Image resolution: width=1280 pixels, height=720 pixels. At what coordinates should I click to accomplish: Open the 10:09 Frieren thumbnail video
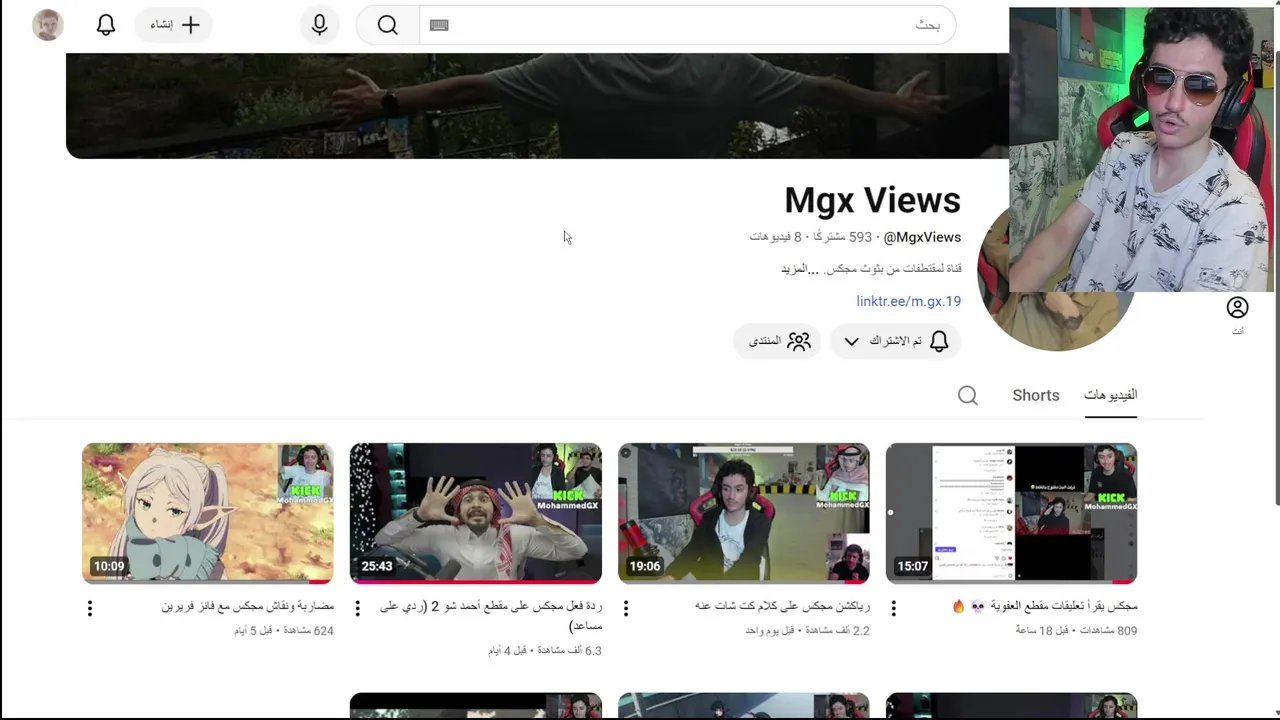[x=208, y=513]
